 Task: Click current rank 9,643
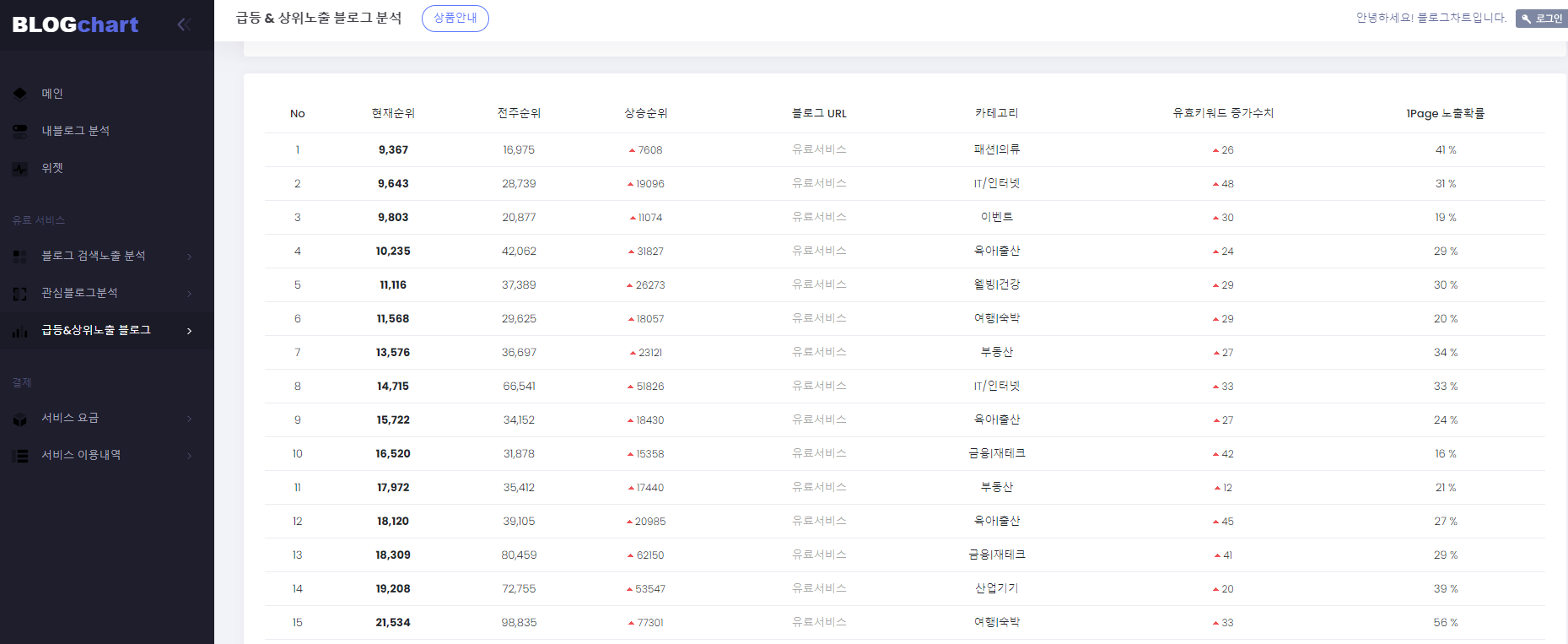[x=393, y=183]
